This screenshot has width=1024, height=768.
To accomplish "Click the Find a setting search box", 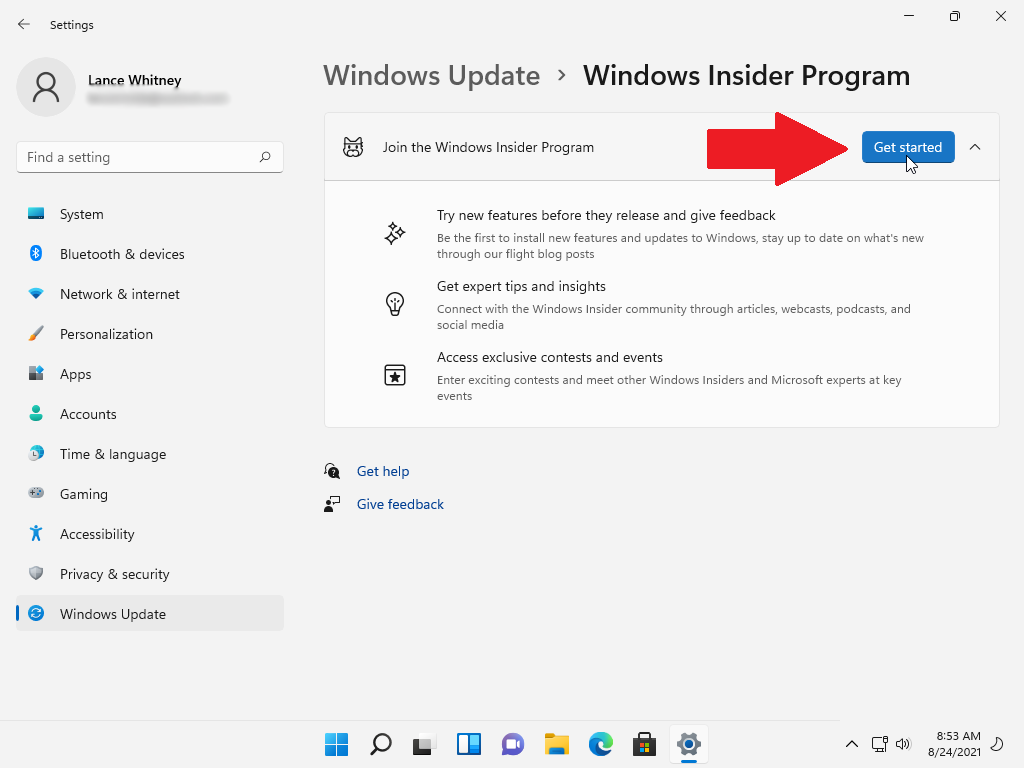I will click(150, 157).
